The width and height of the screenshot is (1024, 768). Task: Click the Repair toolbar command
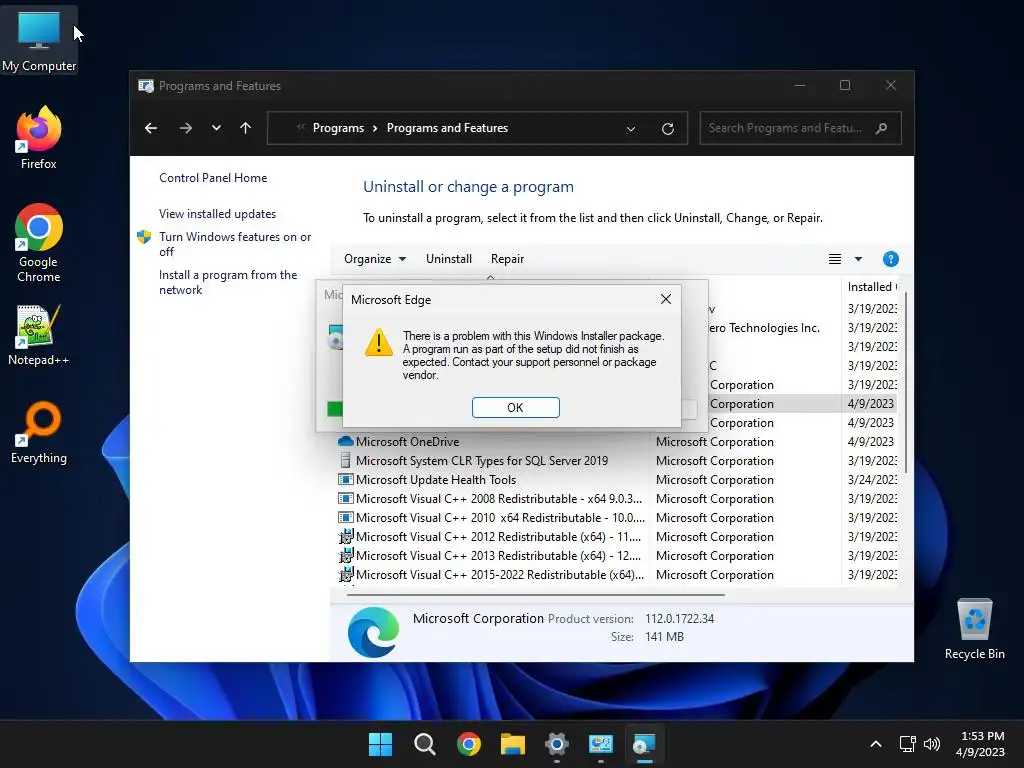click(507, 259)
